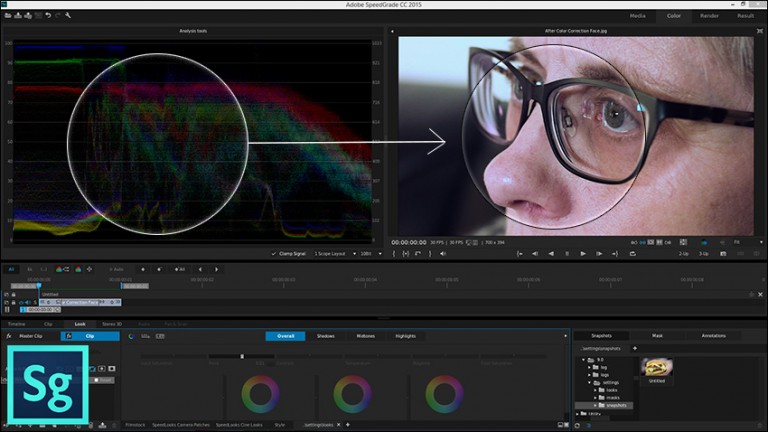Toggle audio speaker on the video track

pos(28,302)
